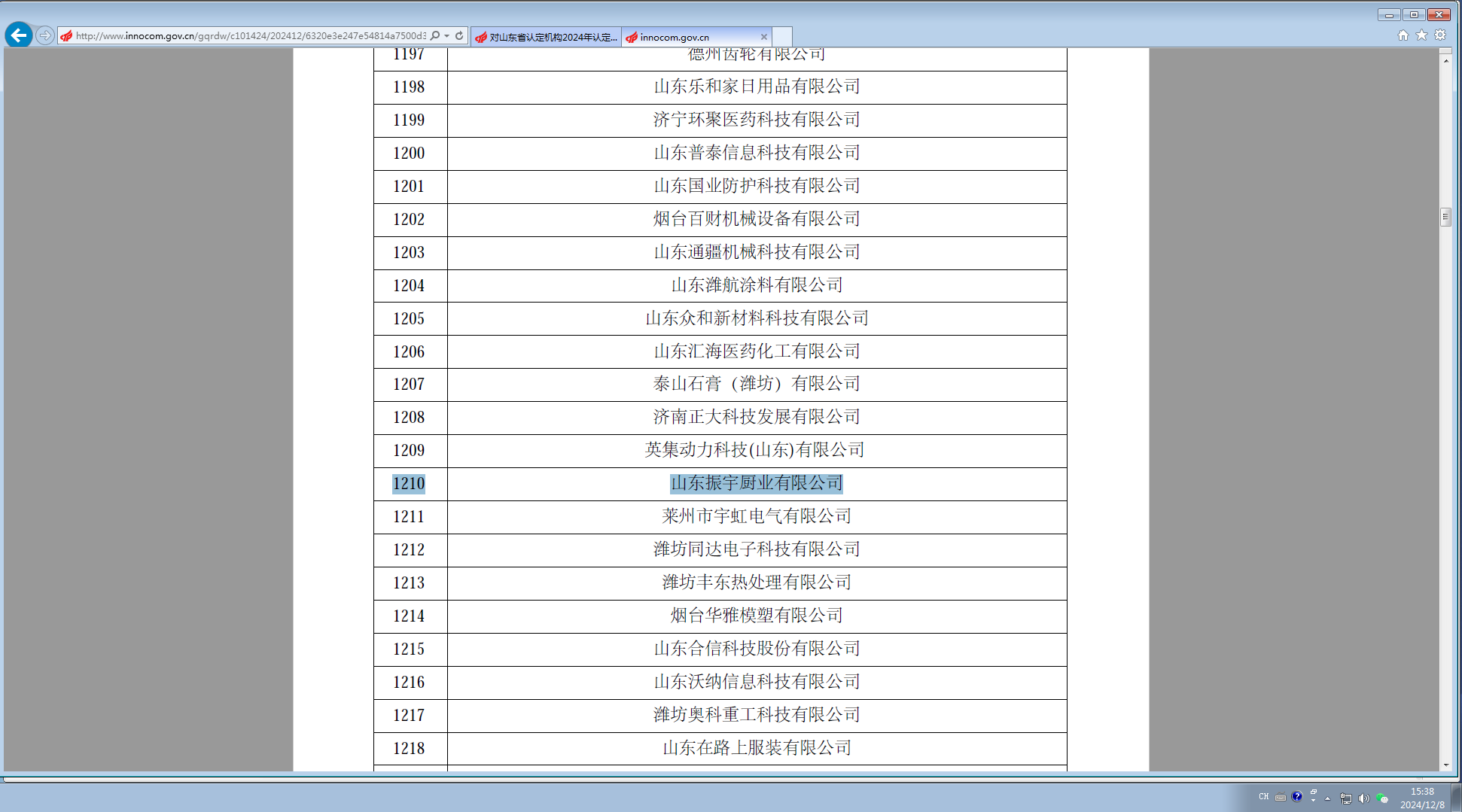
Task: Click row number 1200
Action: (409, 154)
